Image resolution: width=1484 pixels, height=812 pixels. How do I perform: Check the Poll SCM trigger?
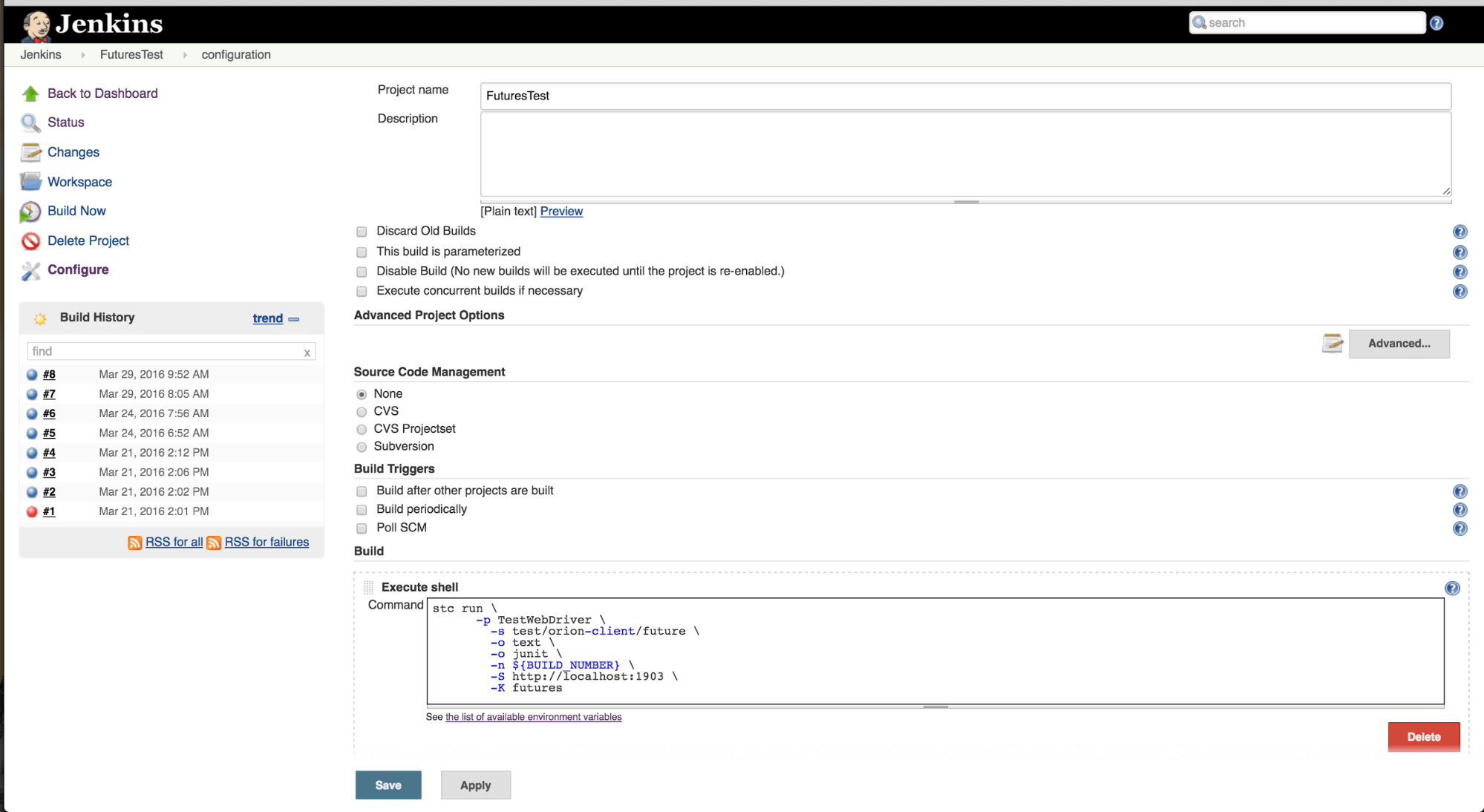point(362,528)
